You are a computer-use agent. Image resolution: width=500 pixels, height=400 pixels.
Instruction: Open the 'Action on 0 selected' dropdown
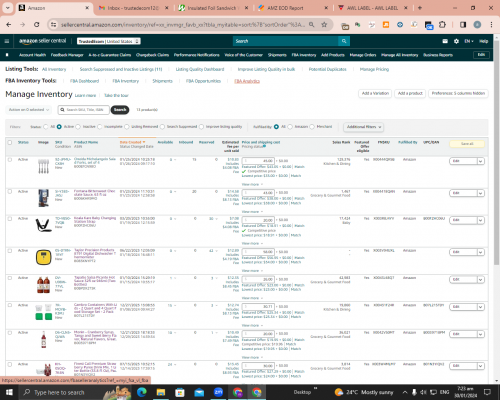(29, 110)
